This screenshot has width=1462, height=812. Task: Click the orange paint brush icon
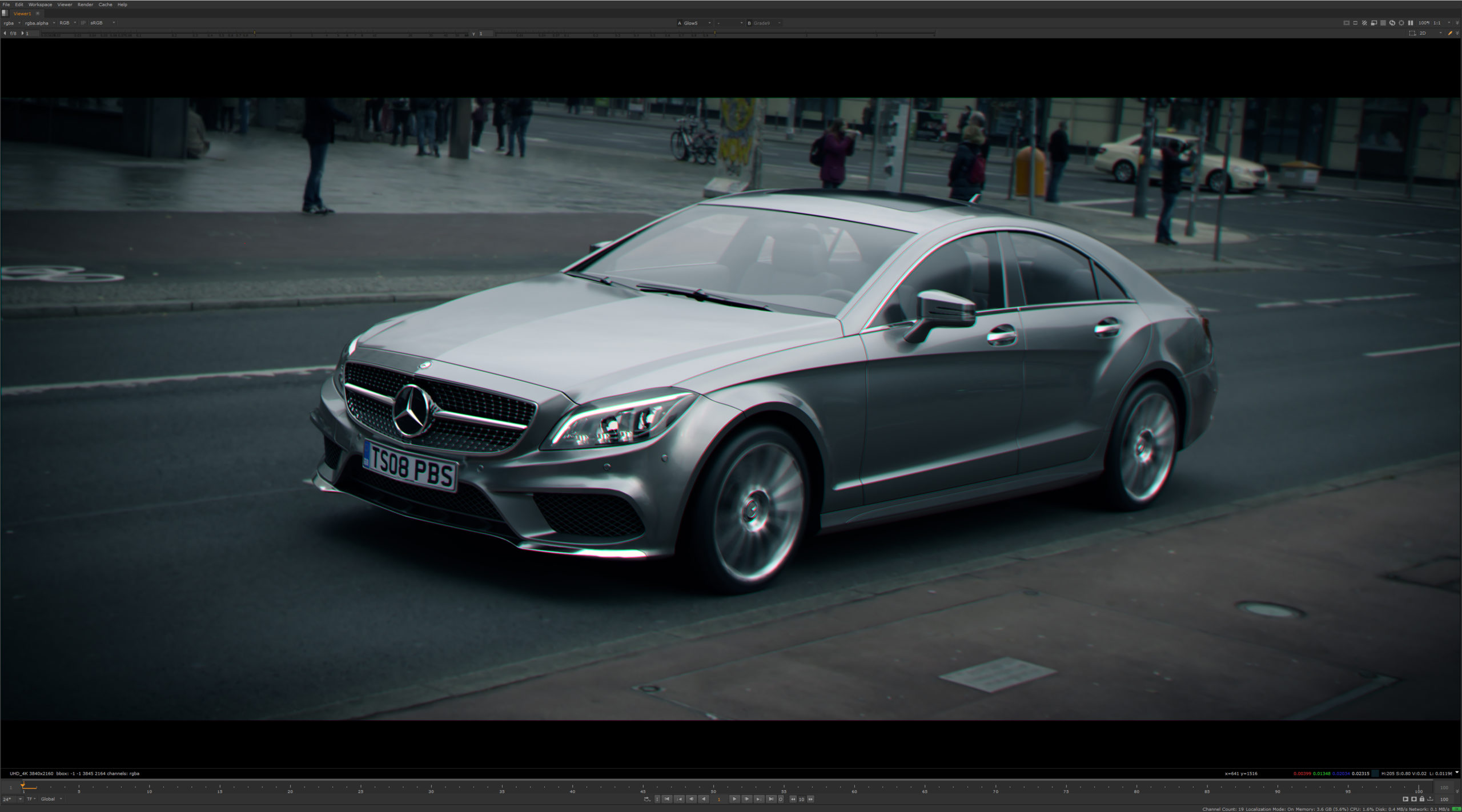point(1450,33)
